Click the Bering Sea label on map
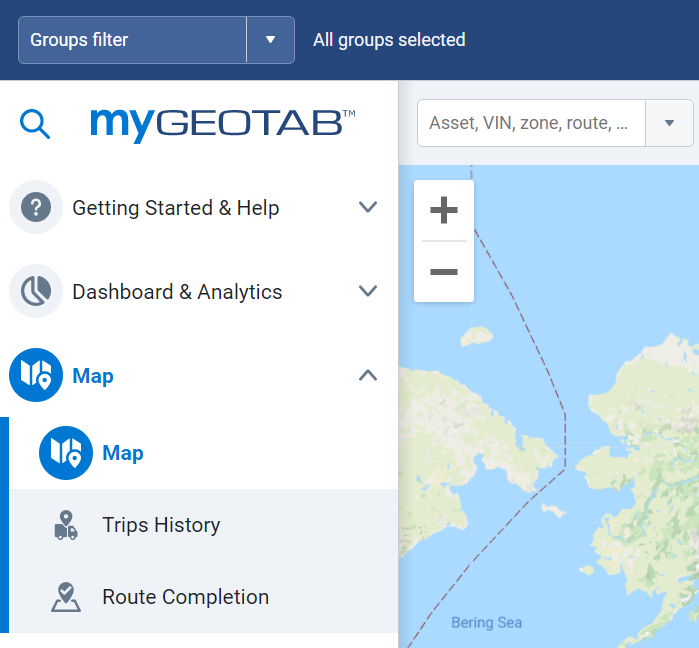The image size is (699, 648). click(486, 623)
